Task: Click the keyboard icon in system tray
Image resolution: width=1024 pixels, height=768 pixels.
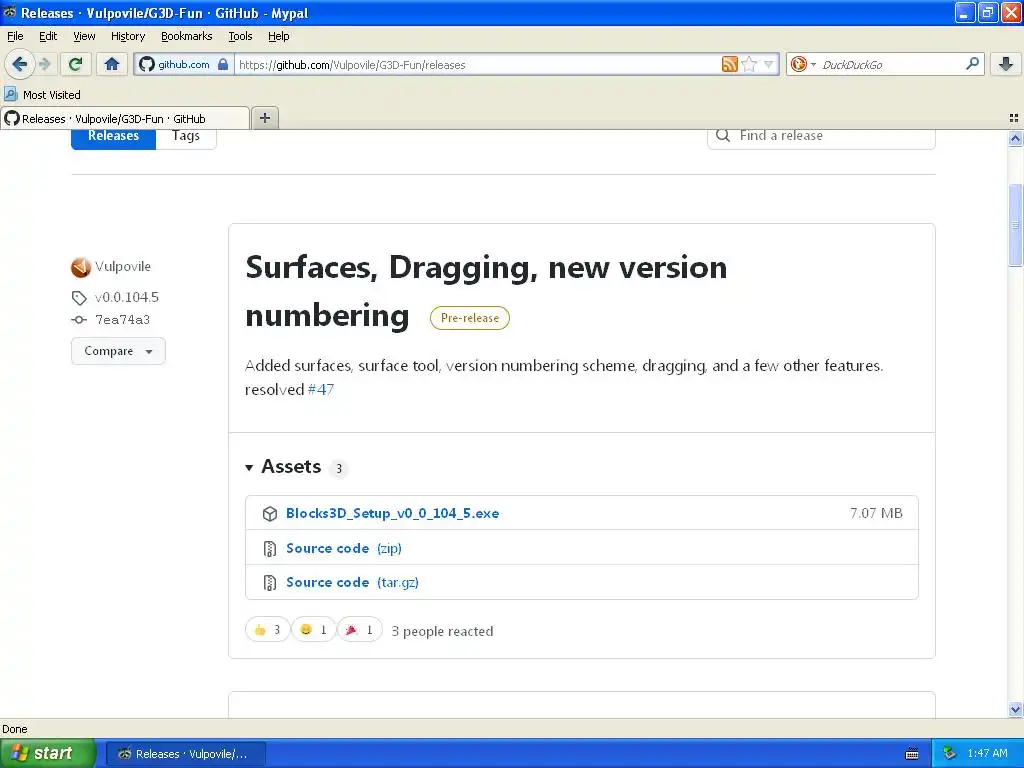Action: [912, 754]
